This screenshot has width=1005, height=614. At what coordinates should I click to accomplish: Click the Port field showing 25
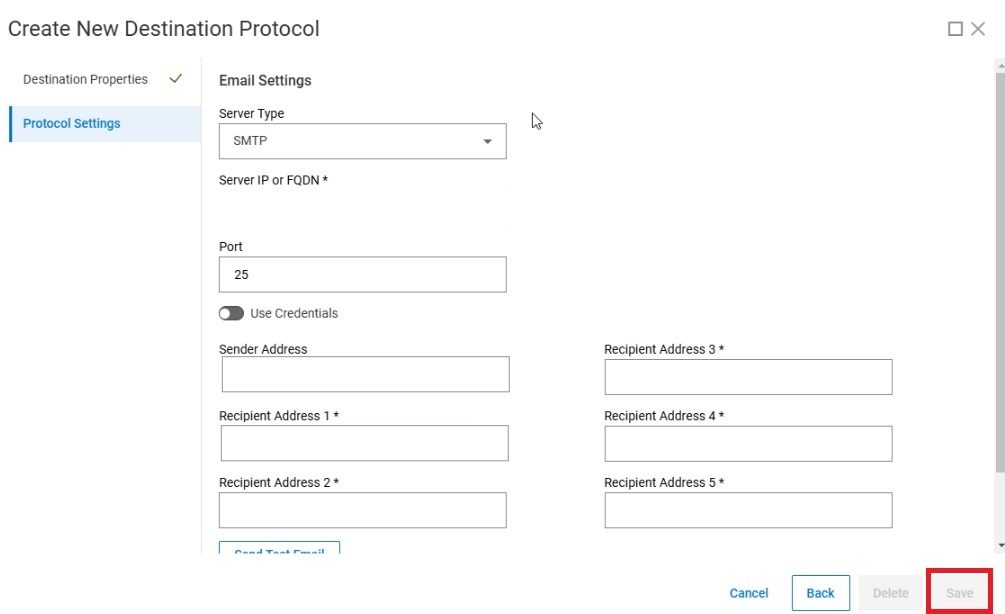pos(362,274)
